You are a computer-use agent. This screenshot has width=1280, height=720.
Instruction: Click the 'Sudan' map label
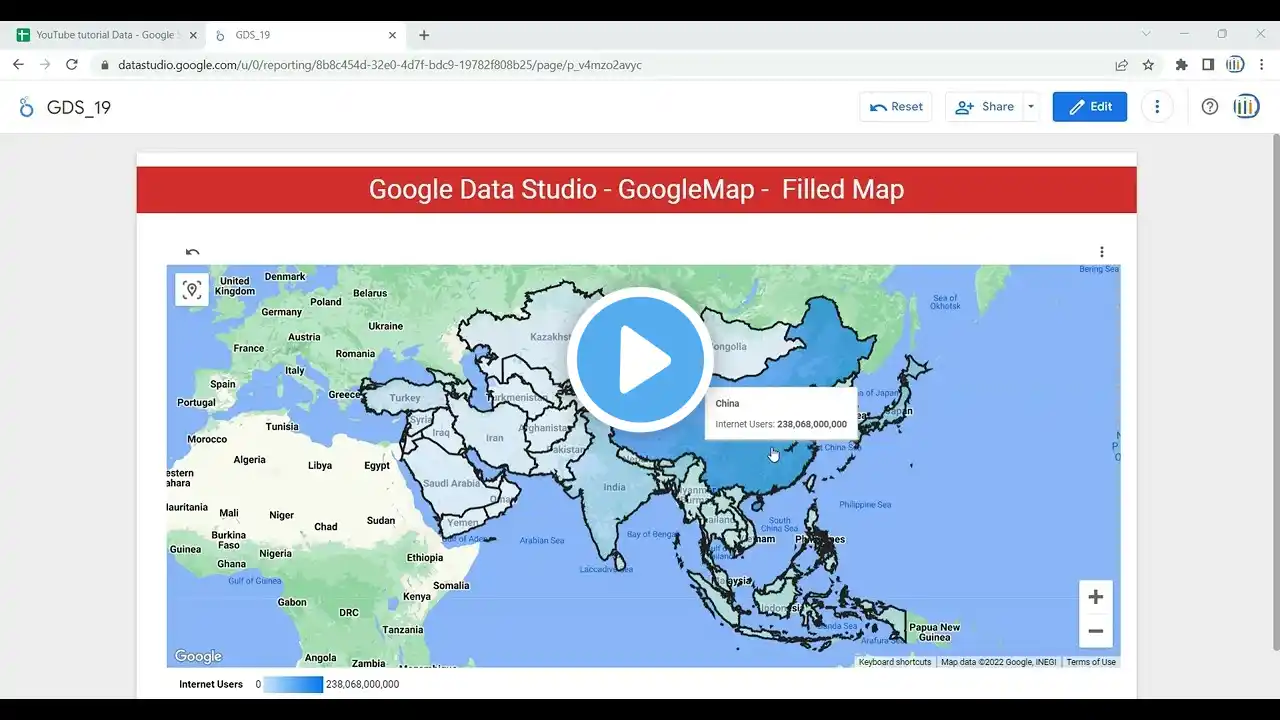coord(381,521)
